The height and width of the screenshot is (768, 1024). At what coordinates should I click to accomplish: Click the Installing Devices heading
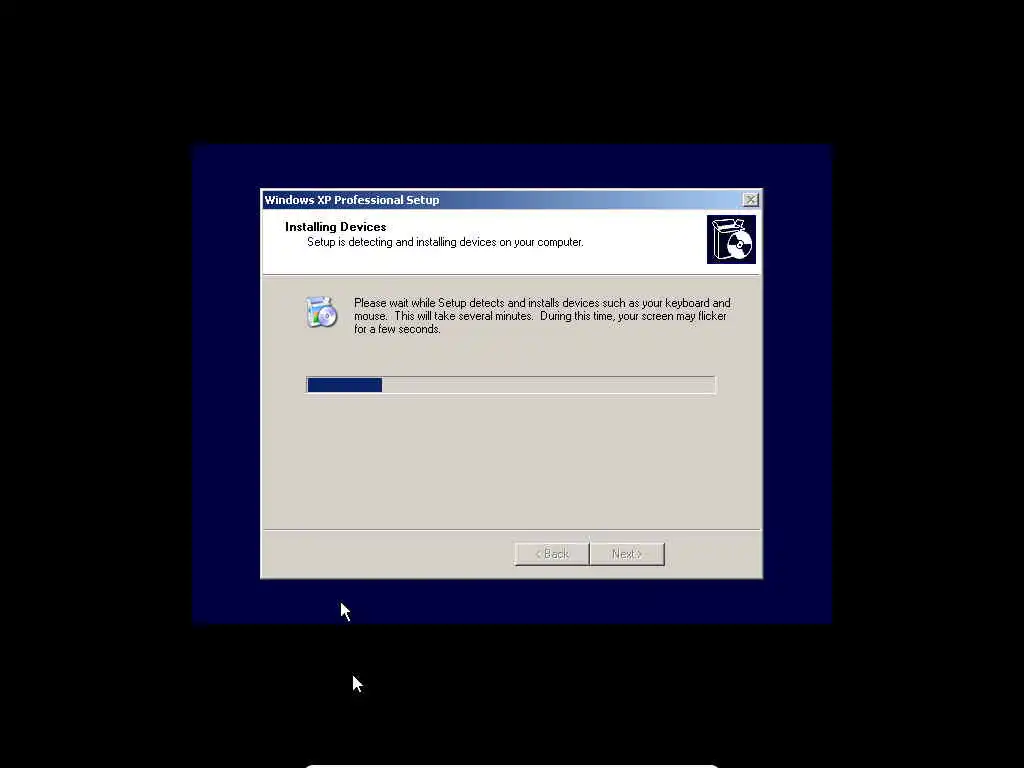[x=336, y=227]
